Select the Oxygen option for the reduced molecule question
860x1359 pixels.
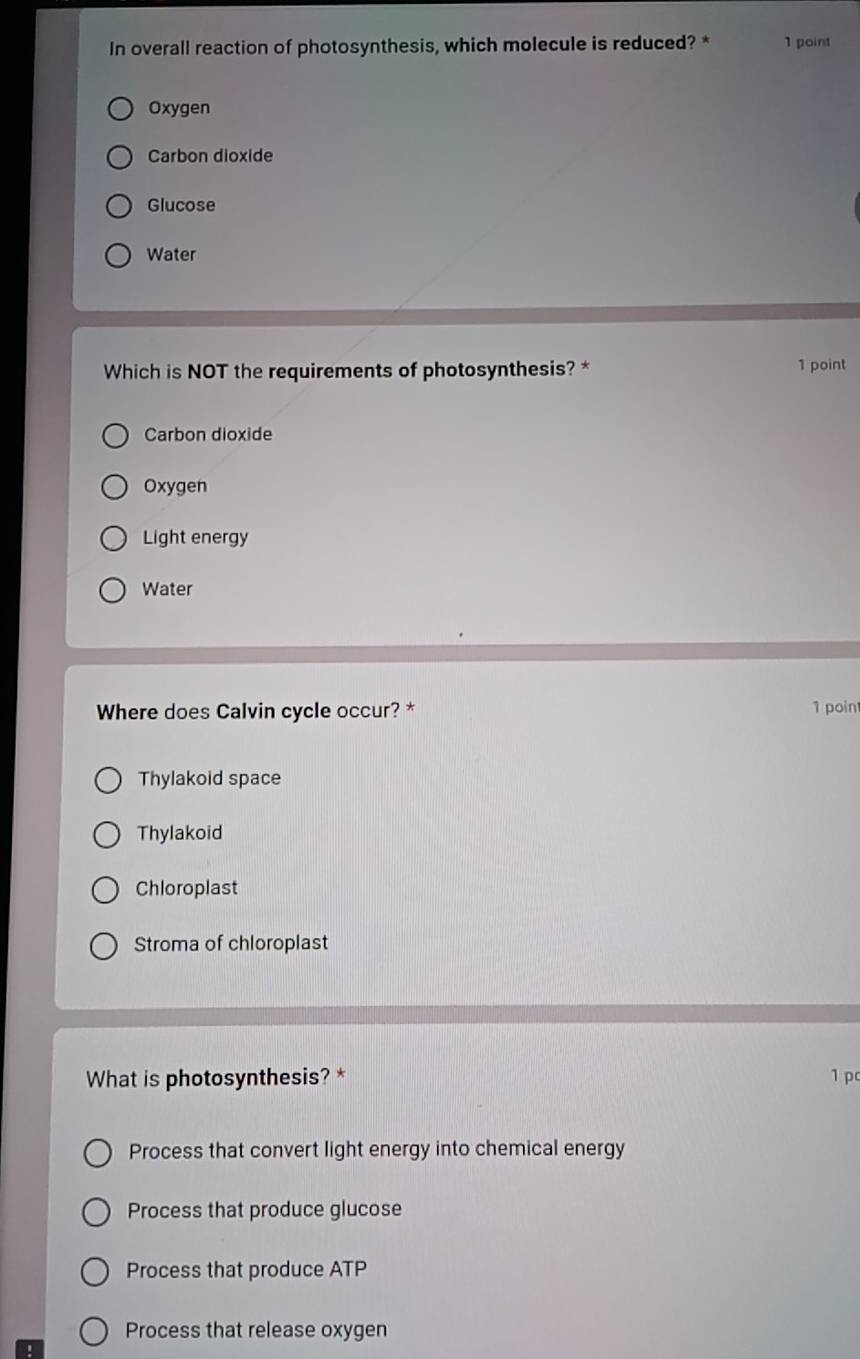tap(119, 108)
